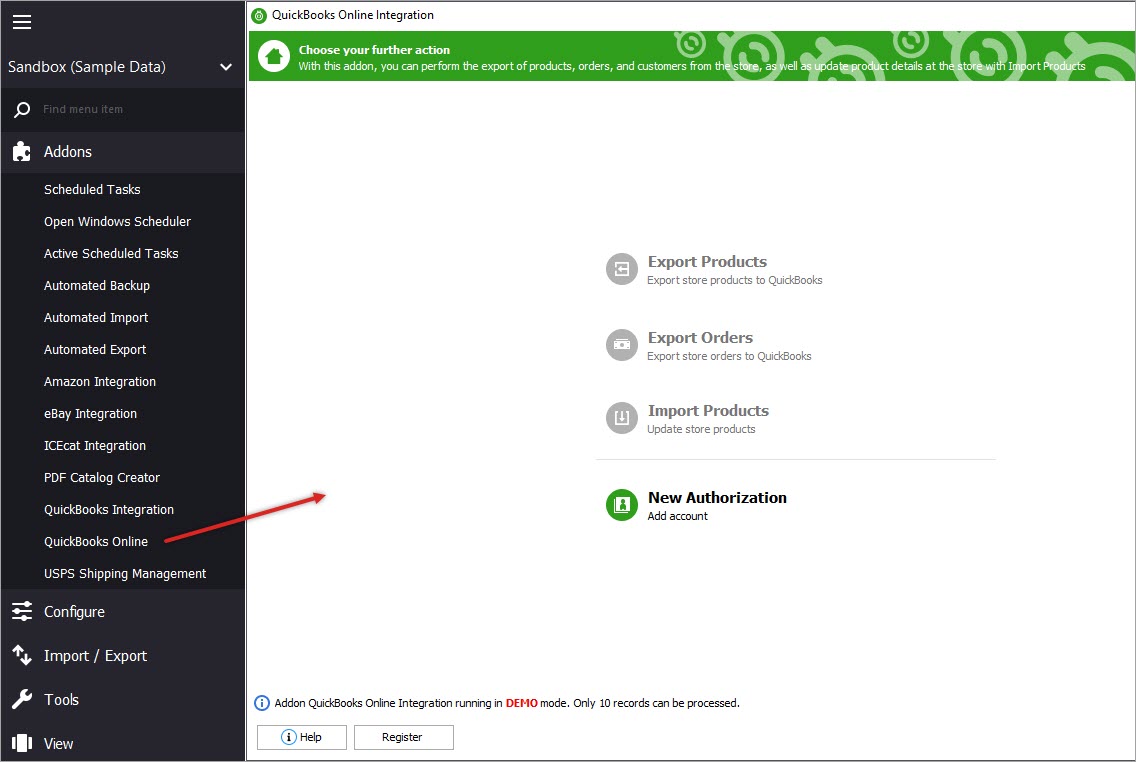The height and width of the screenshot is (762, 1136).
Task: Click the Export Products icon
Action: tap(621, 269)
